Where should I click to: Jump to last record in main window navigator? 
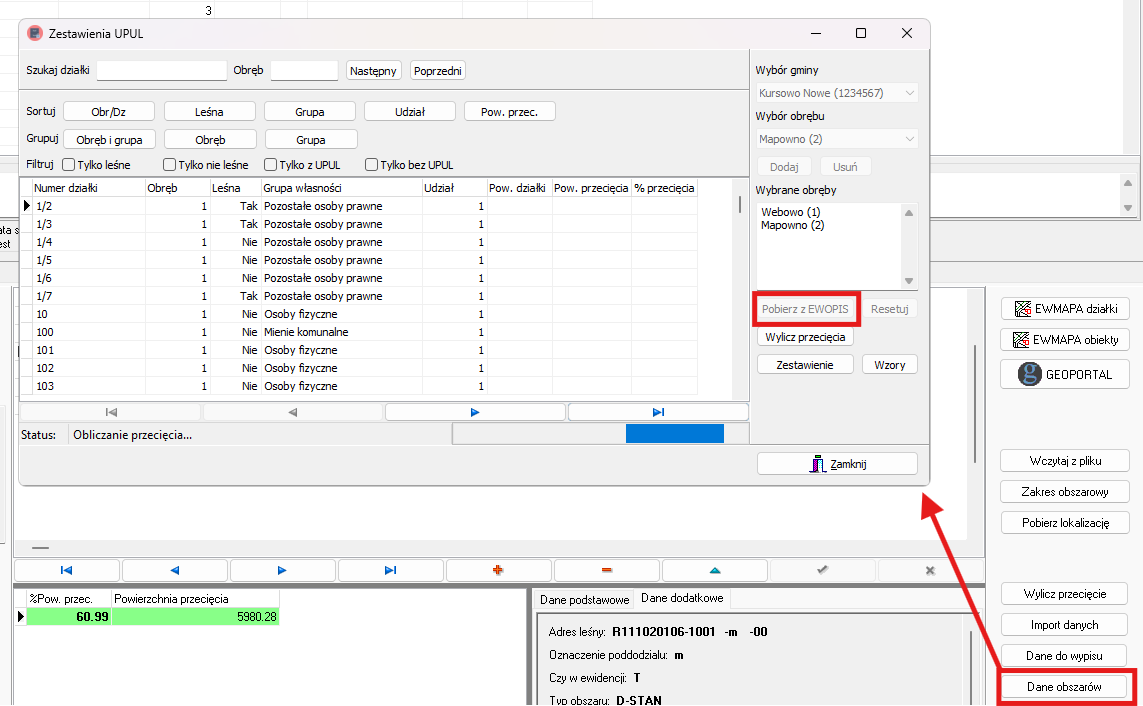click(390, 570)
